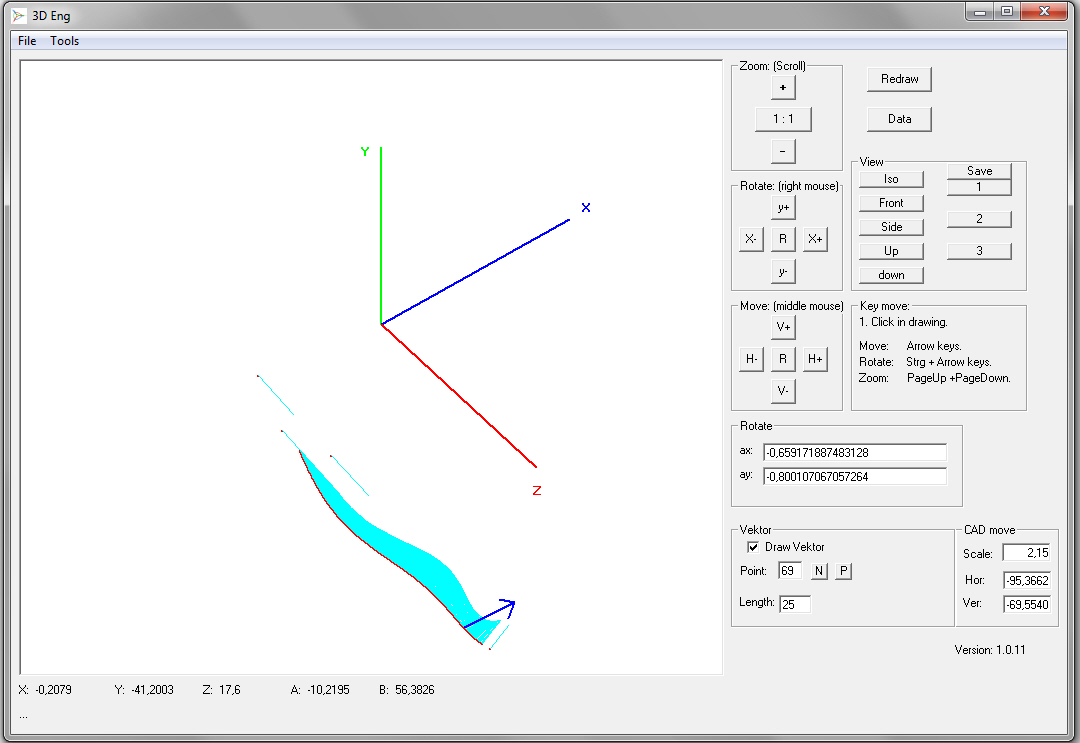Toggle the Draw Vektor checkbox
1080x743 pixels.
[753, 547]
